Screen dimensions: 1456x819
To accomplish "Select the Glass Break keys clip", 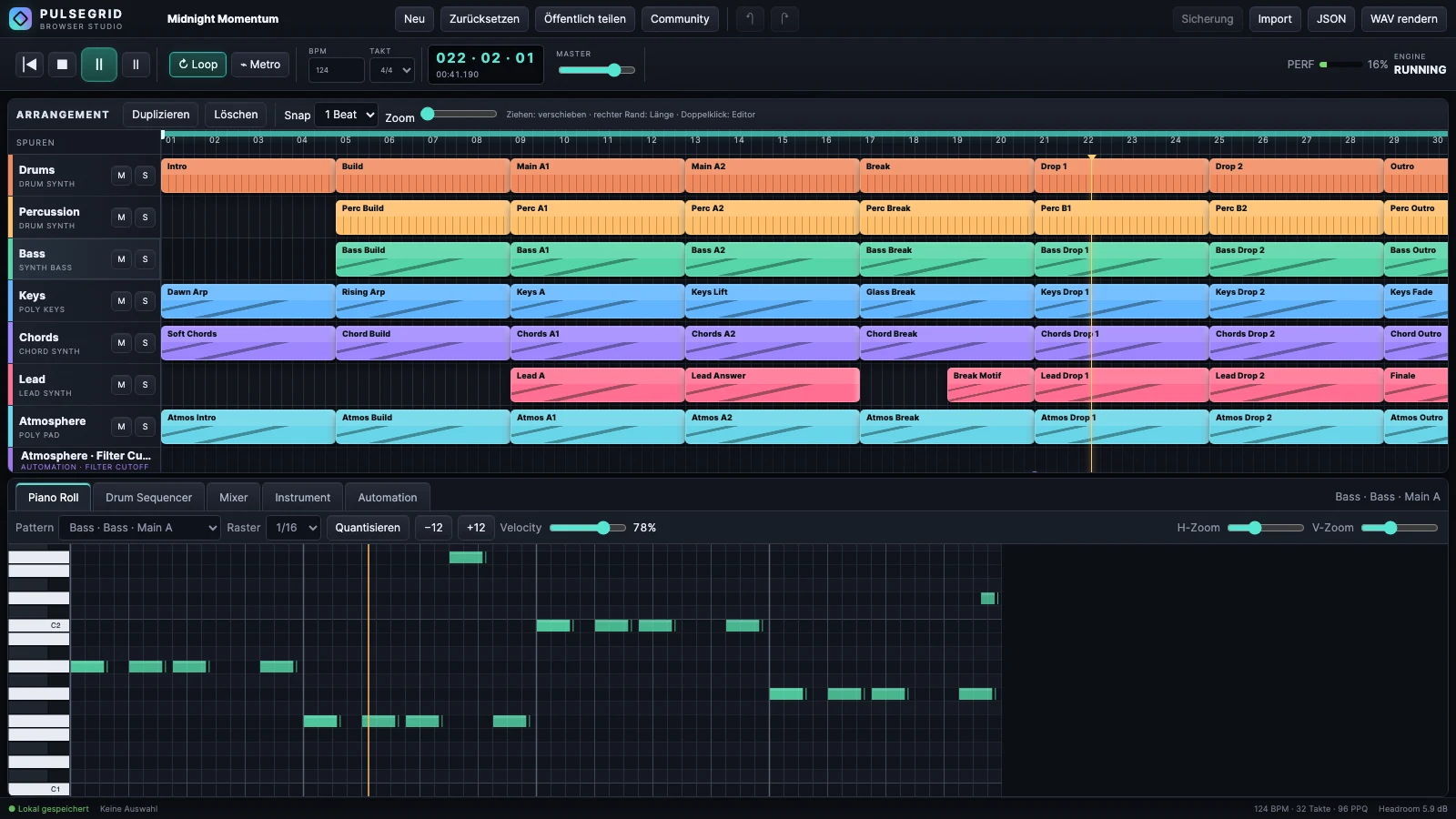I will click(946, 301).
